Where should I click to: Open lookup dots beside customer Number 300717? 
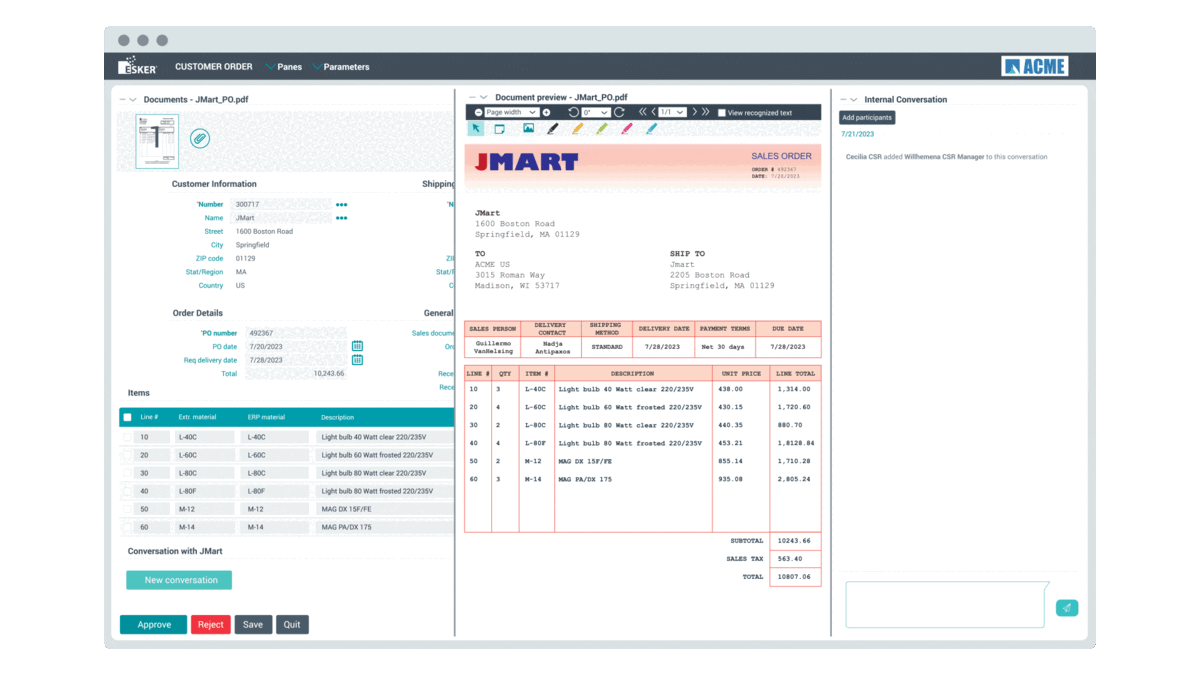(342, 204)
